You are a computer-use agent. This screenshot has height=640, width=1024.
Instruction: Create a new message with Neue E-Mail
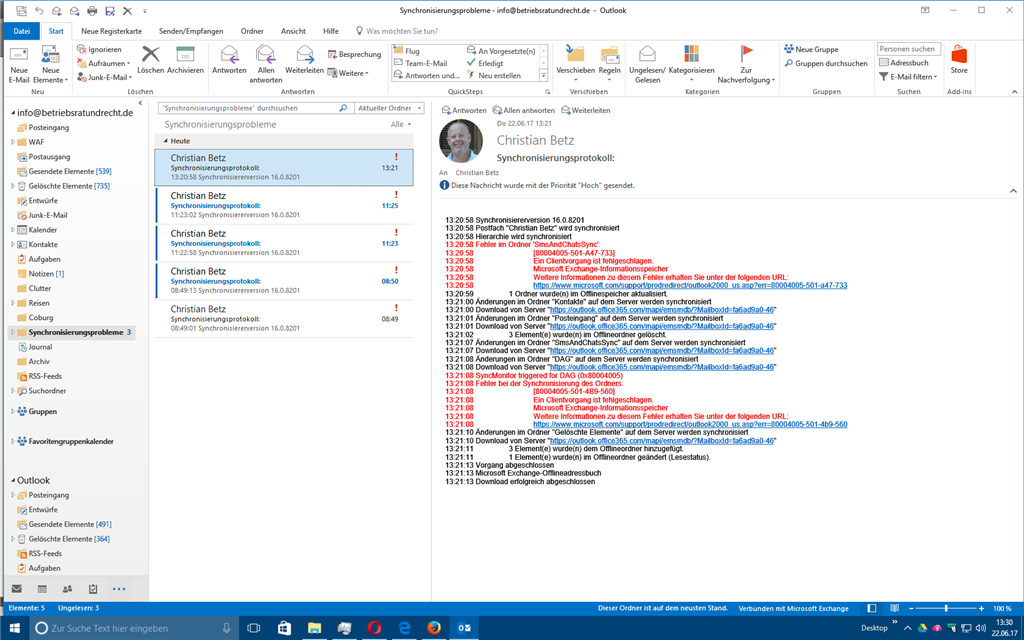(x=19, y=65)
